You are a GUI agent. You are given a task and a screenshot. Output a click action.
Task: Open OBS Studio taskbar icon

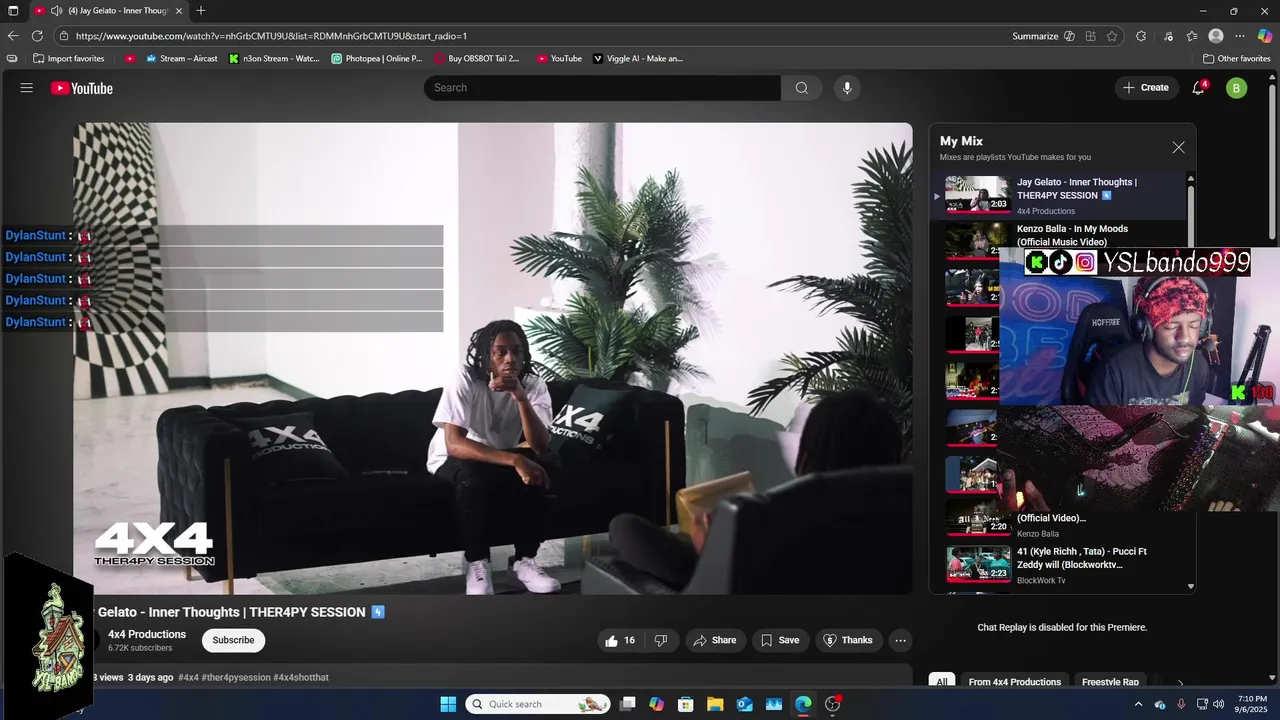coord(832,704)
